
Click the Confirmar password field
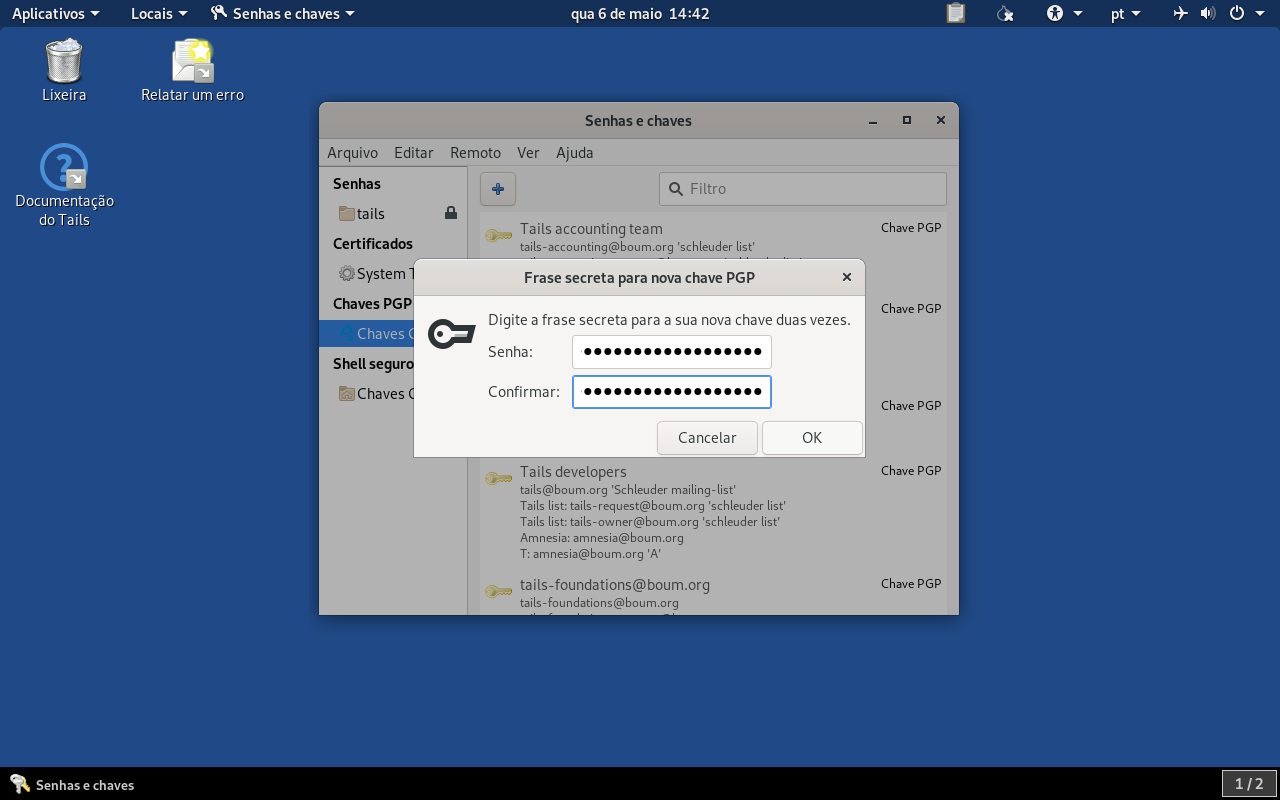(x=672, y=391)
